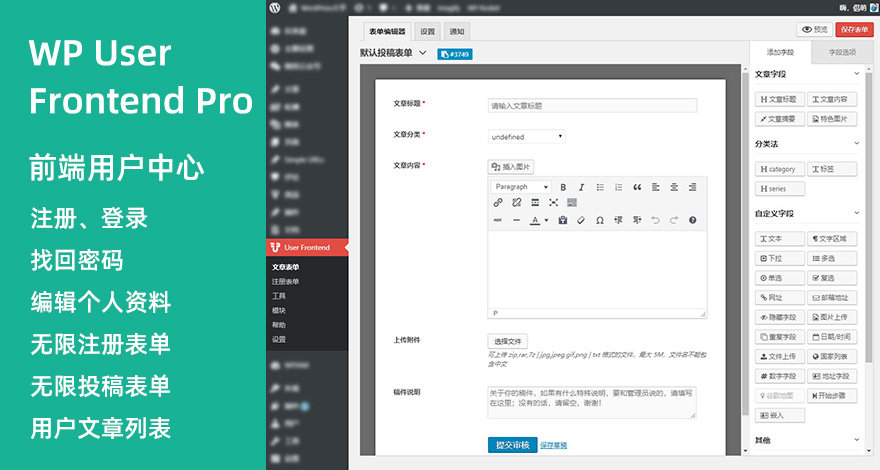Click the Bold icon in the editor
The width and height of the screenshot is (880, 470).
[563, 187]
